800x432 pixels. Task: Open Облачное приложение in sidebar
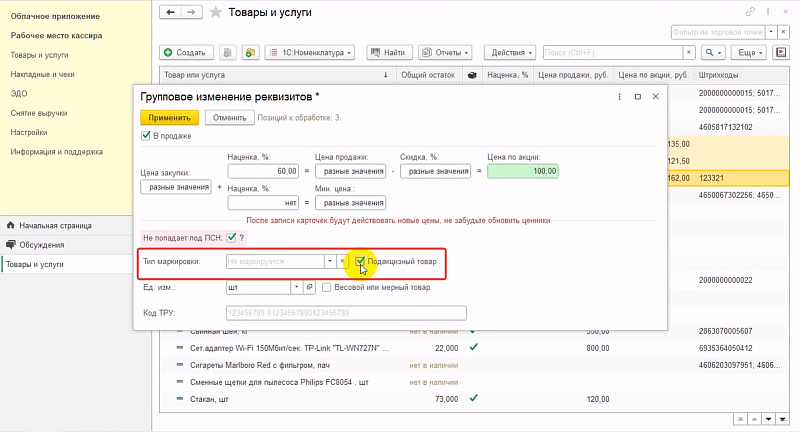[x=55, y=16]
